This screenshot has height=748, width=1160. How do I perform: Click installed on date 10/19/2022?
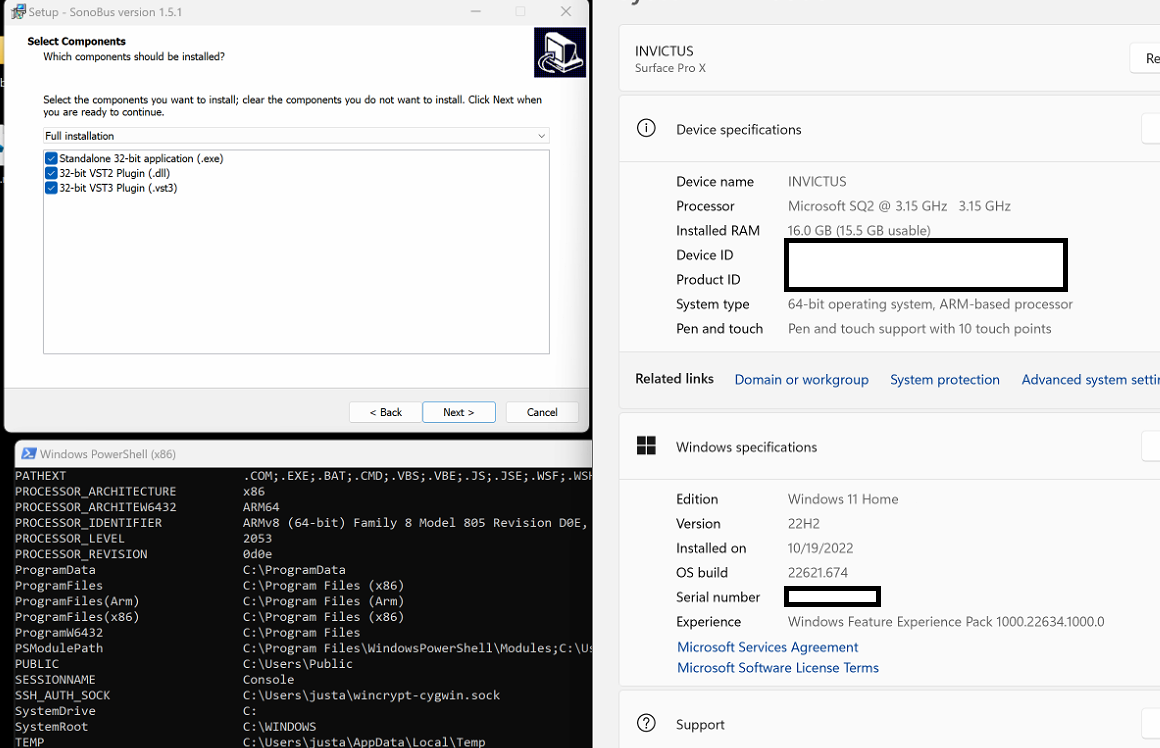pyautogui.click(x=820, y=548)
